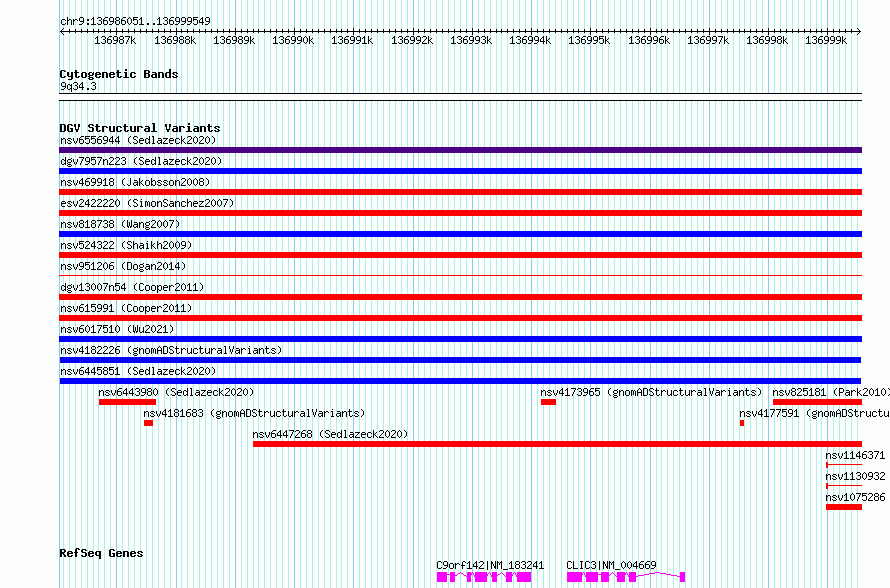890x588 pixels.
Task: Open the dgv7957n223 (Sedlazeck2020) variant label
Action: 141,161
